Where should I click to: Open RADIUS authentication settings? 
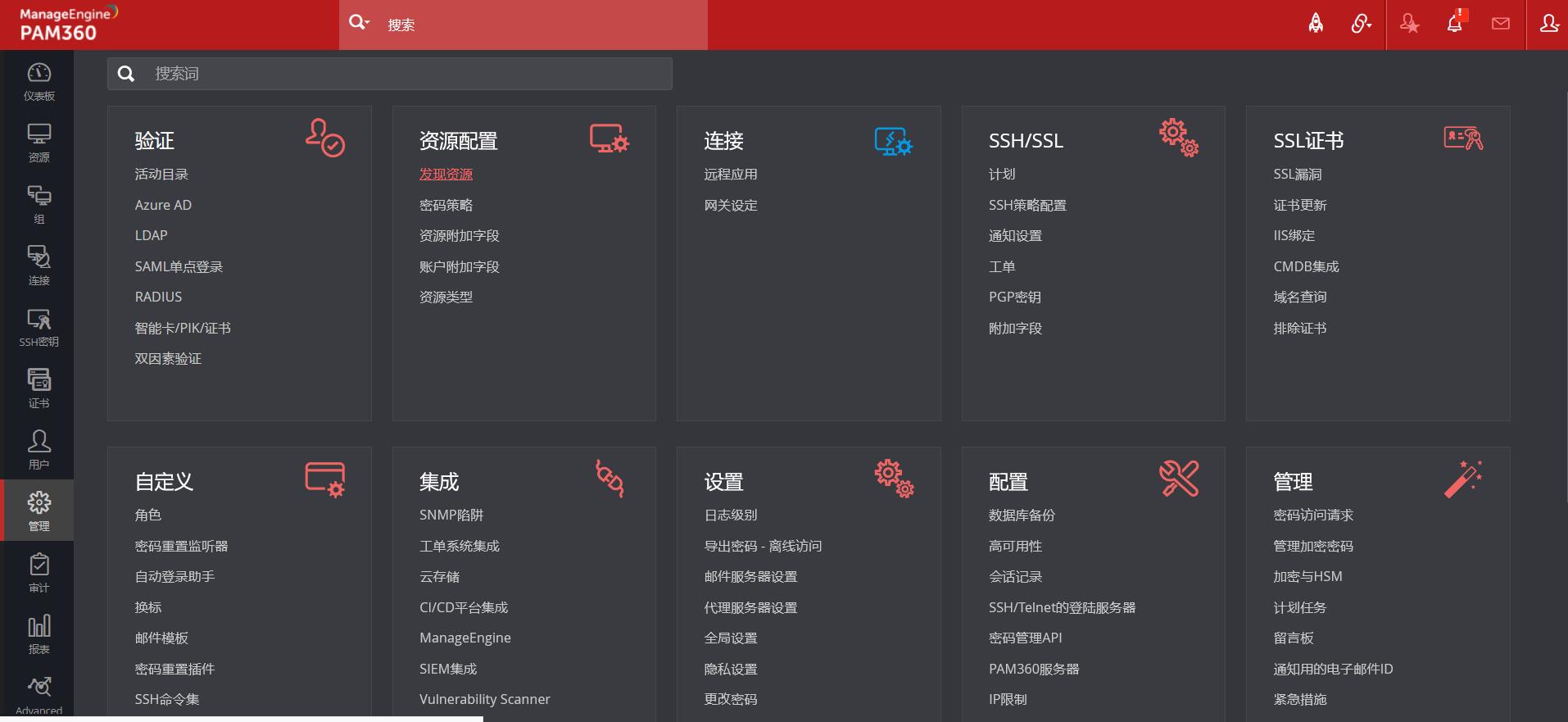click(158, 297)
